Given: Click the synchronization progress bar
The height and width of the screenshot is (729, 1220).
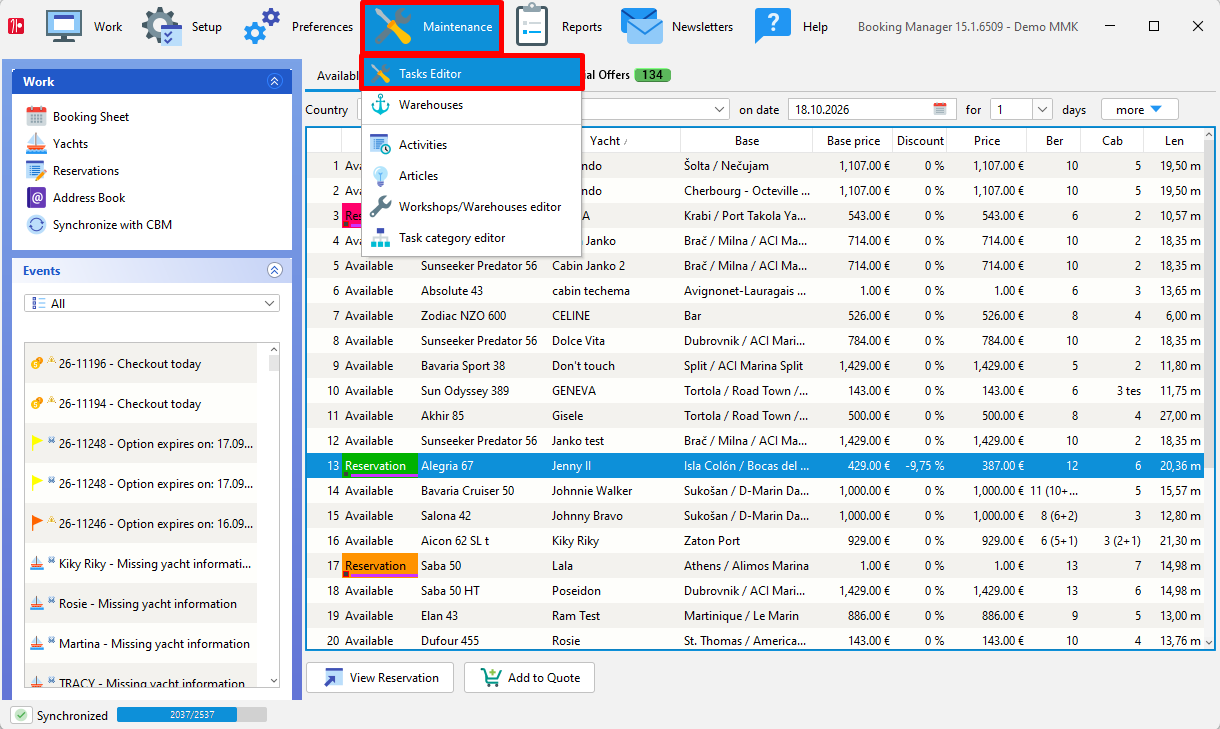Looking at the screenshot, I should pyautogui.click(x=192, y=715).
